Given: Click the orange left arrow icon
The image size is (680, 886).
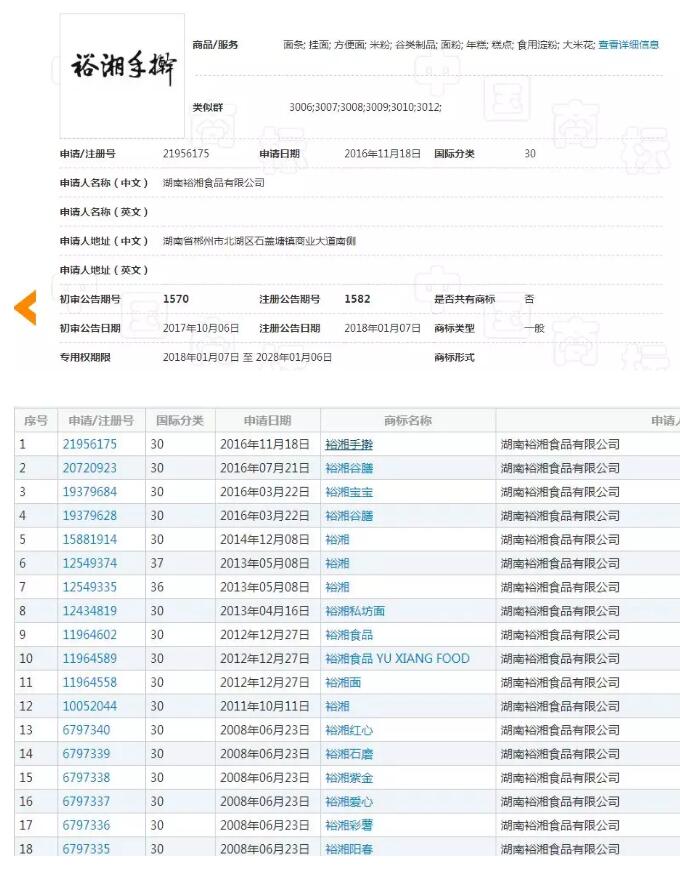Looking at the screenshot, I should pyautogui.click(x=25, y=308).
